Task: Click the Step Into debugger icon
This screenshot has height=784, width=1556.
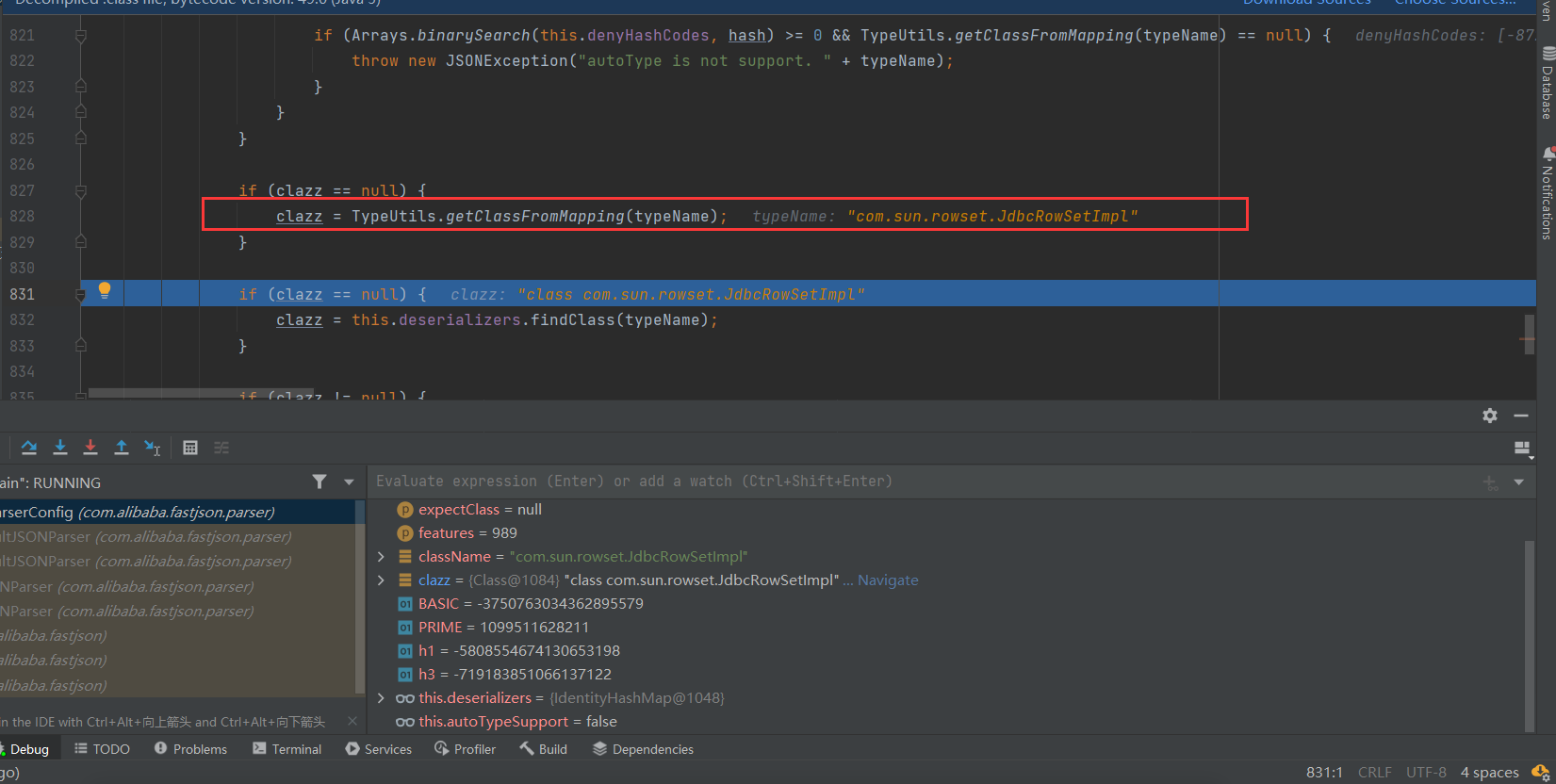Action: tap(60, 448)
